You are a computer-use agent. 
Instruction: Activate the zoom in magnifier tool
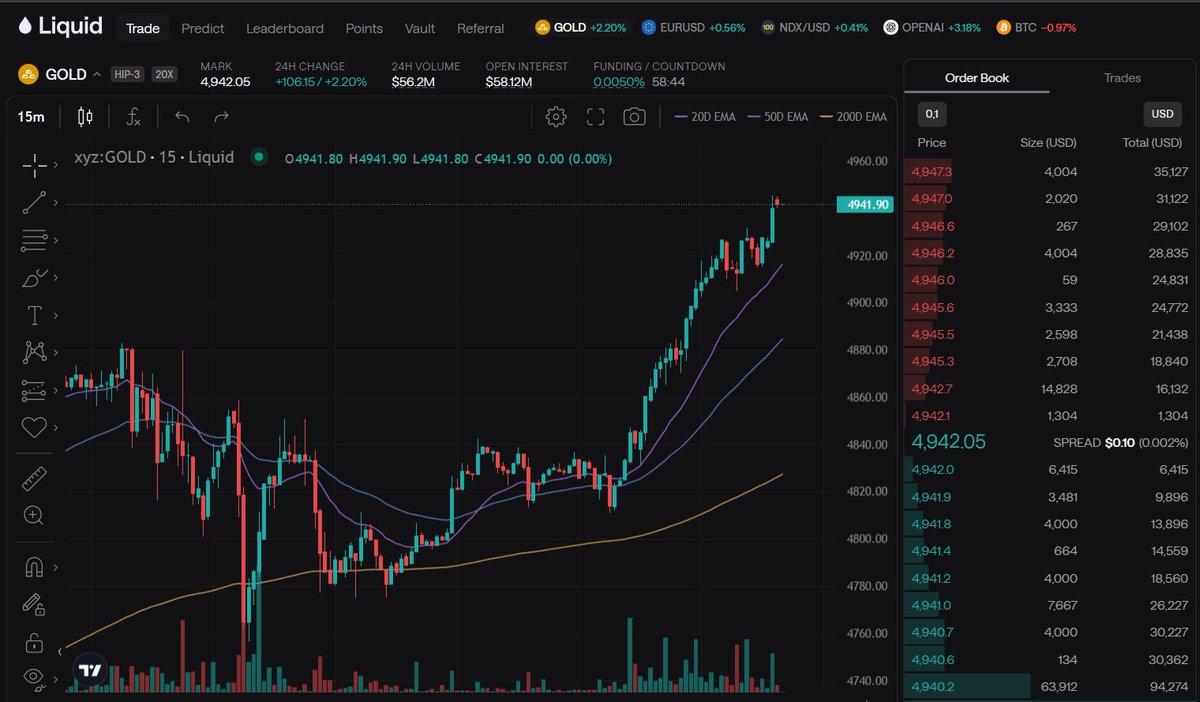click(x=34, y=516)
